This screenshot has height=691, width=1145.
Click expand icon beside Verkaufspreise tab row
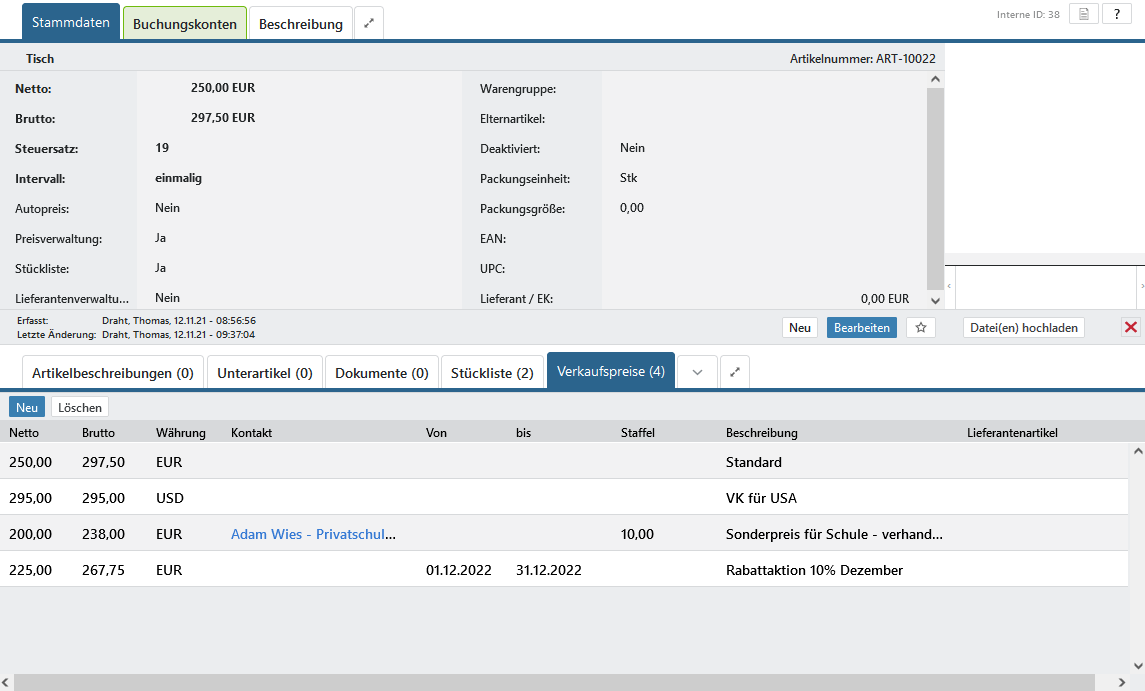tap(735, 372)
